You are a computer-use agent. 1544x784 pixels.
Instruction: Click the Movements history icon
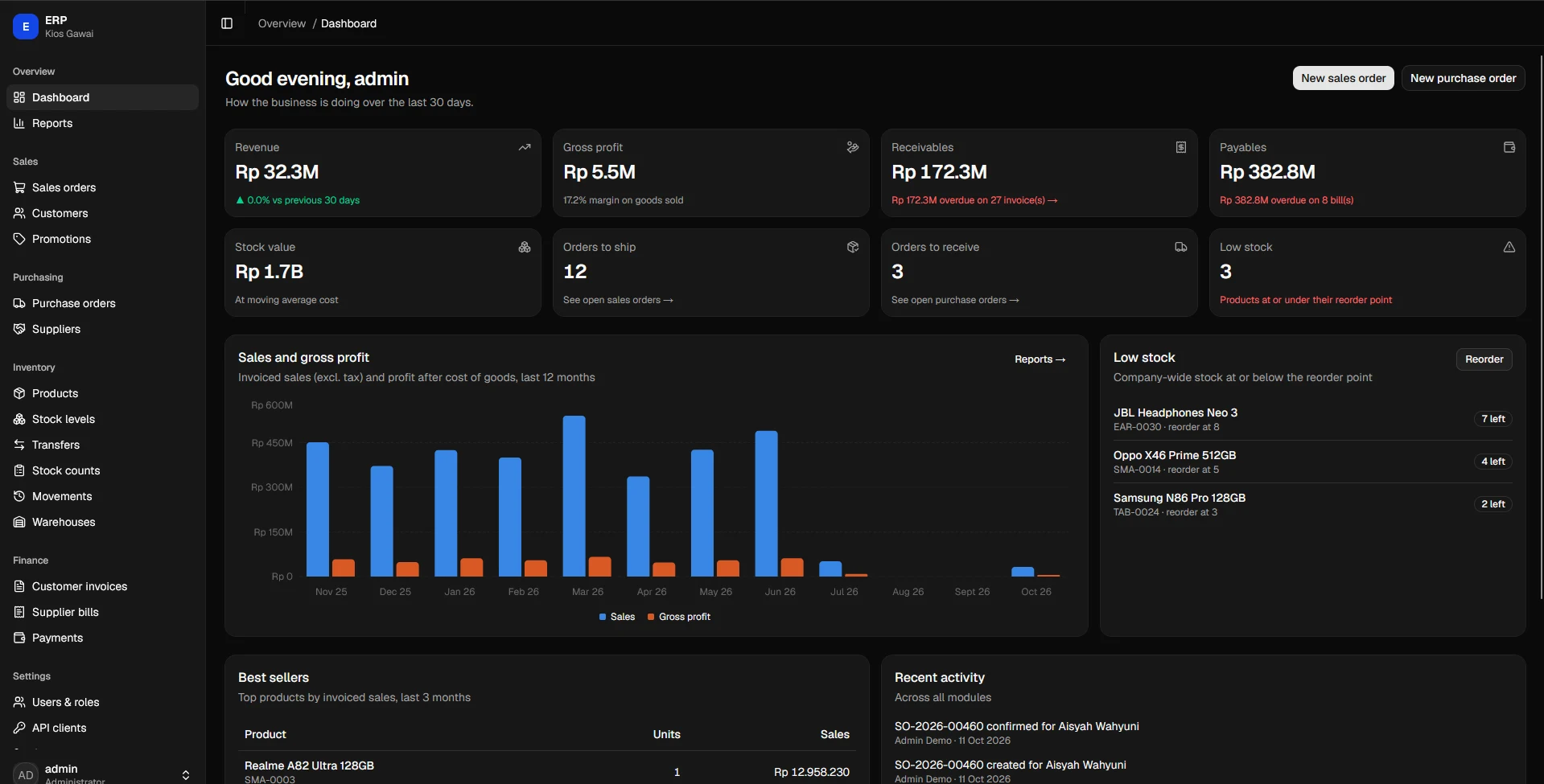19,496
